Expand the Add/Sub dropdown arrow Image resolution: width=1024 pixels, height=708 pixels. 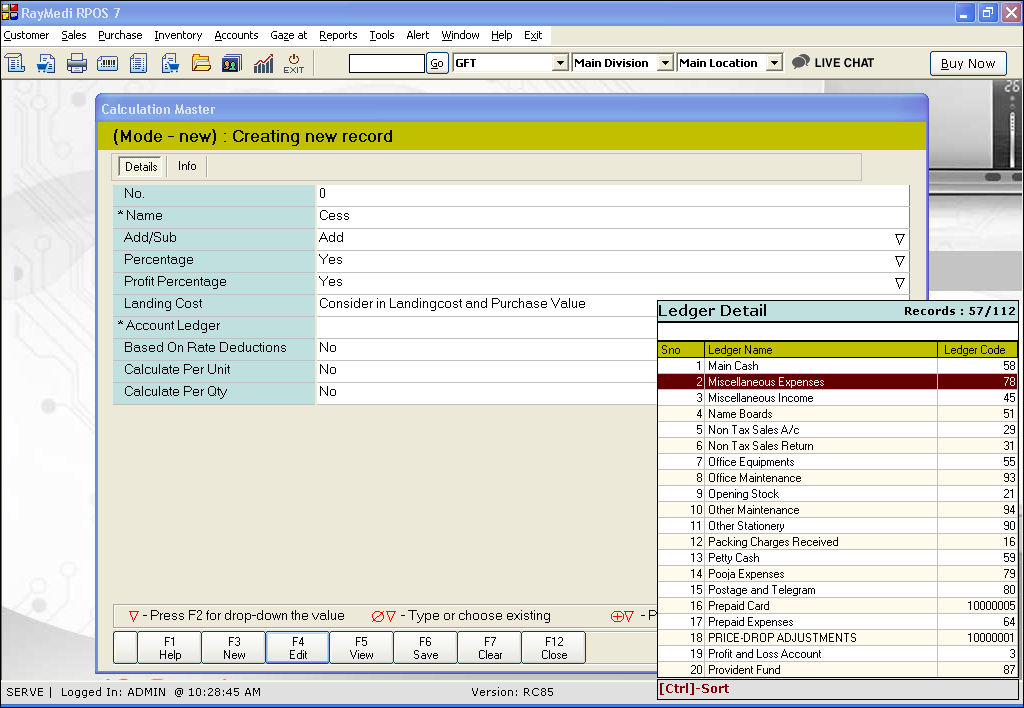(x=899, y=238)
